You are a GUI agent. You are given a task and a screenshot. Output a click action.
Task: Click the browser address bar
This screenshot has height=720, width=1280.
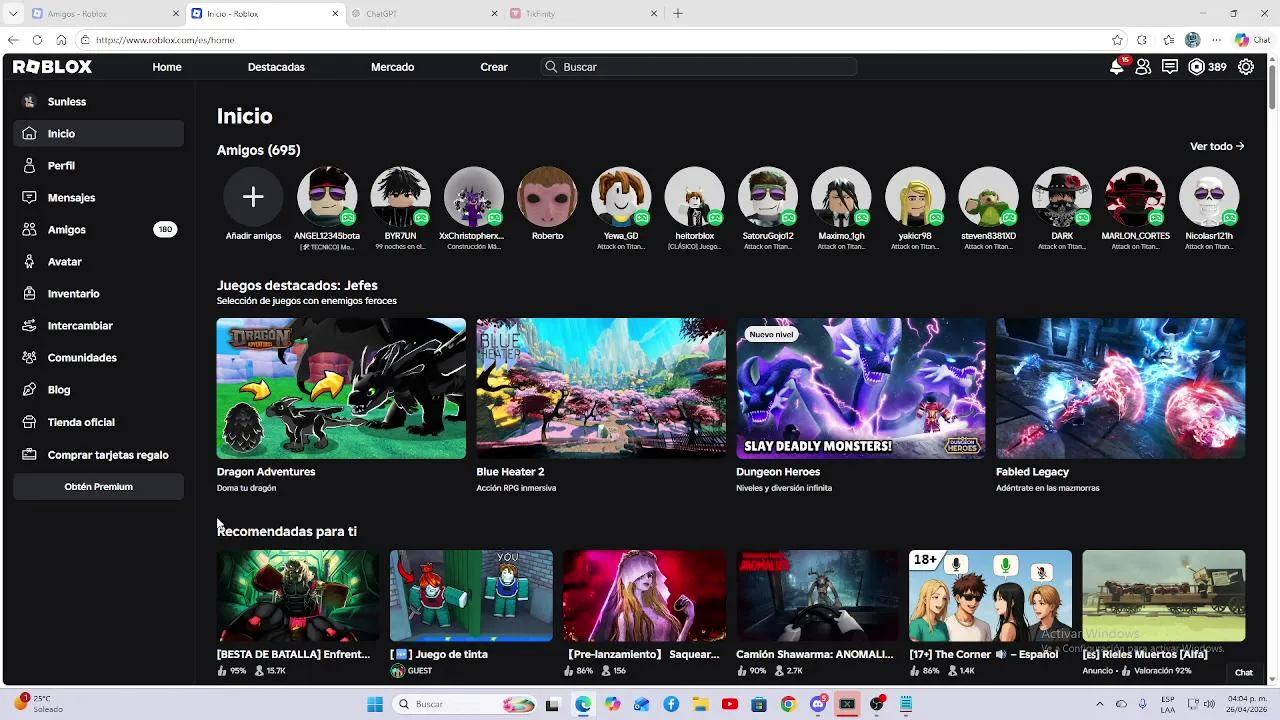pos(600,40)
